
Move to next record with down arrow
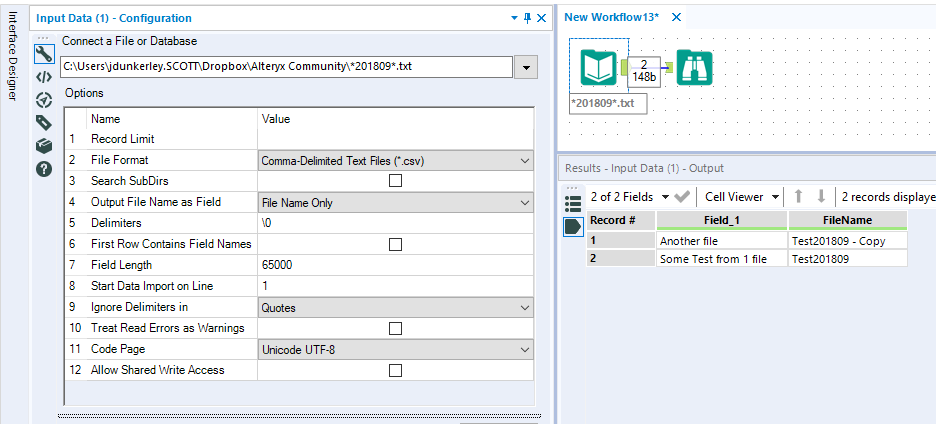coord(821,196)
